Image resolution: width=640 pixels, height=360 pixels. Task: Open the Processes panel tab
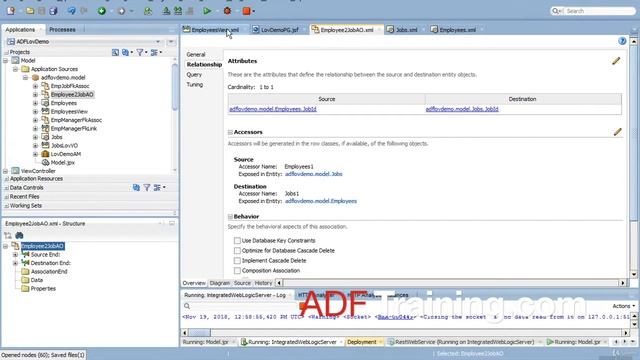coord(62,30)
